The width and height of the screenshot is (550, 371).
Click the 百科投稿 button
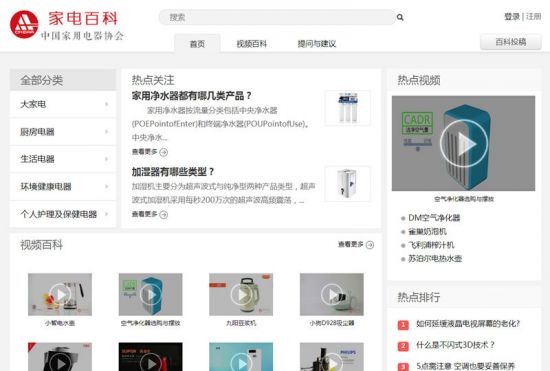[510, 42]
